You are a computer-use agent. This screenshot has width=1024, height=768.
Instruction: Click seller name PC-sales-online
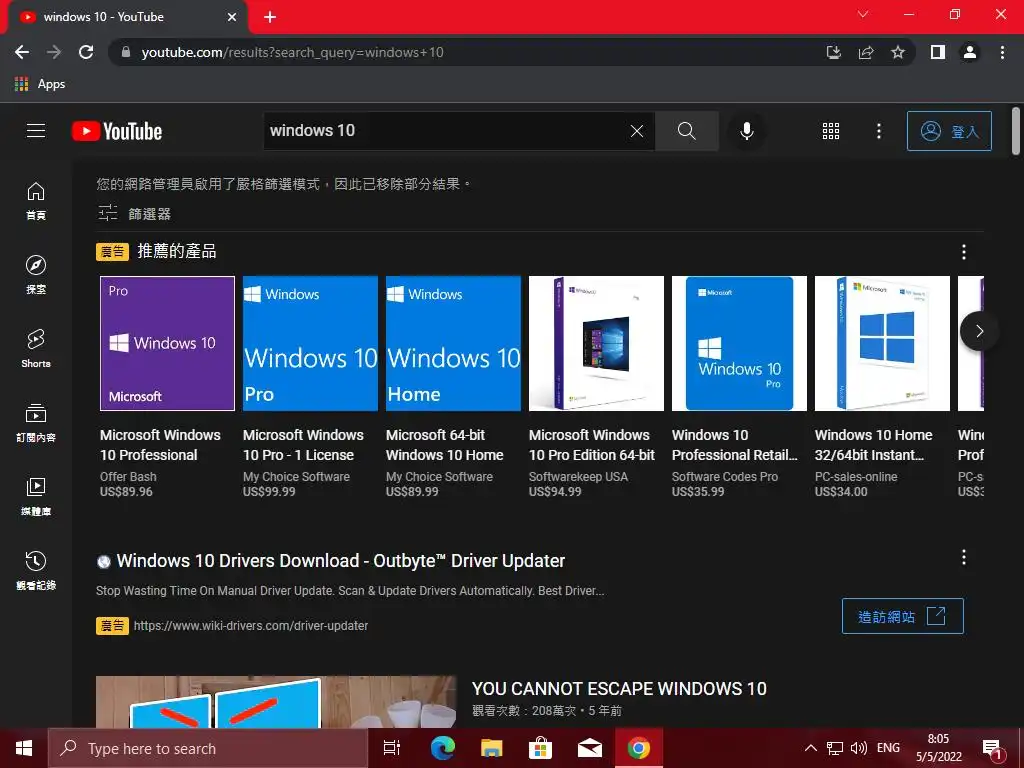(856, 477)
